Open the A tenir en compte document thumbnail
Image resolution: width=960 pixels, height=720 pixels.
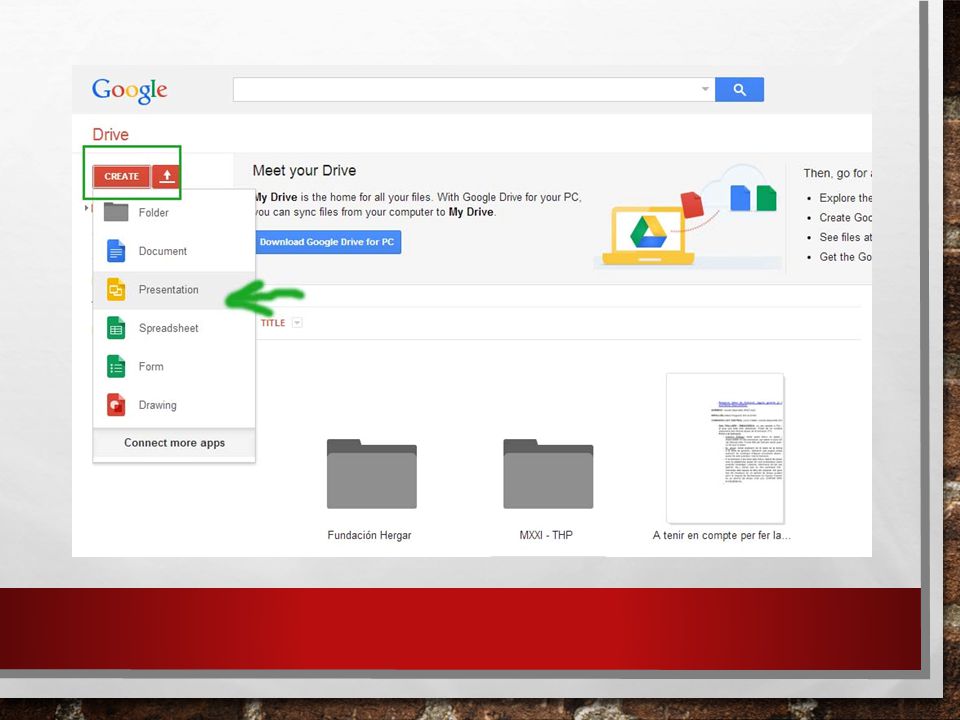(x=725, y=448)
